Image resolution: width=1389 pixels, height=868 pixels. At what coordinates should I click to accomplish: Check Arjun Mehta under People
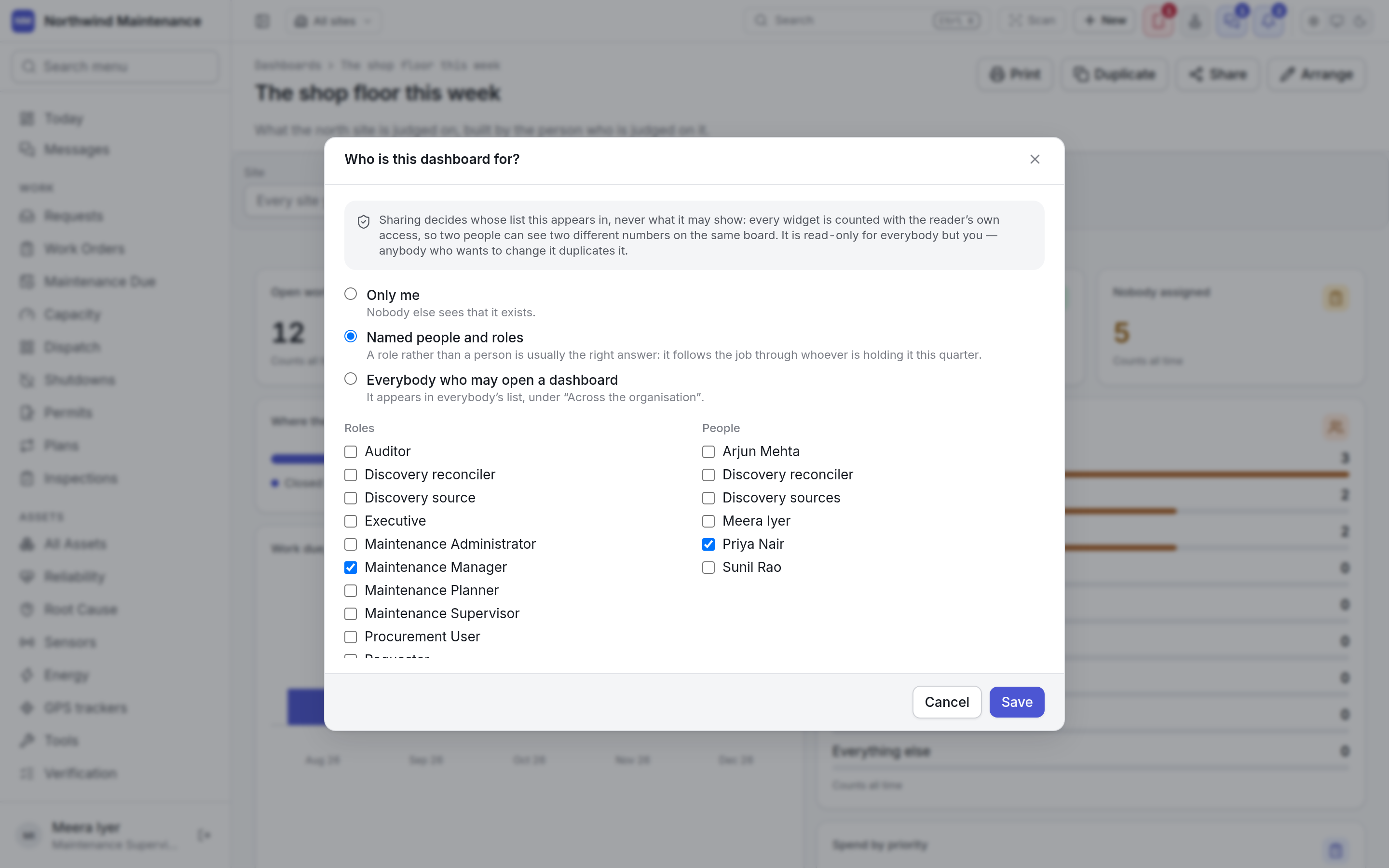point(708,452)
